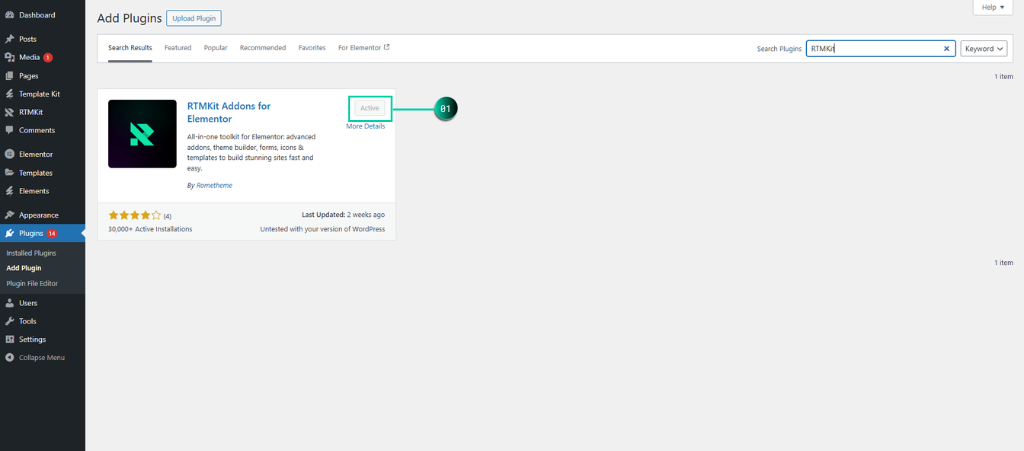Switch to the Favorites tab
Image resolution: width=1024 pixels, height=451 pixels.
click(x=312, y=48)
